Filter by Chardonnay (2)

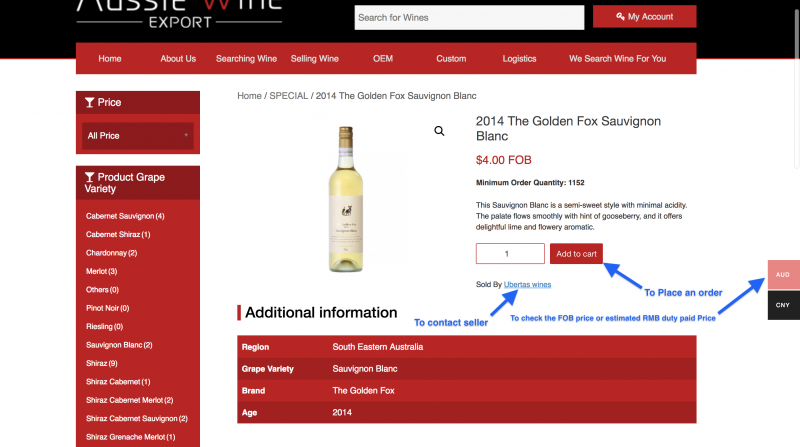[111, 253]
